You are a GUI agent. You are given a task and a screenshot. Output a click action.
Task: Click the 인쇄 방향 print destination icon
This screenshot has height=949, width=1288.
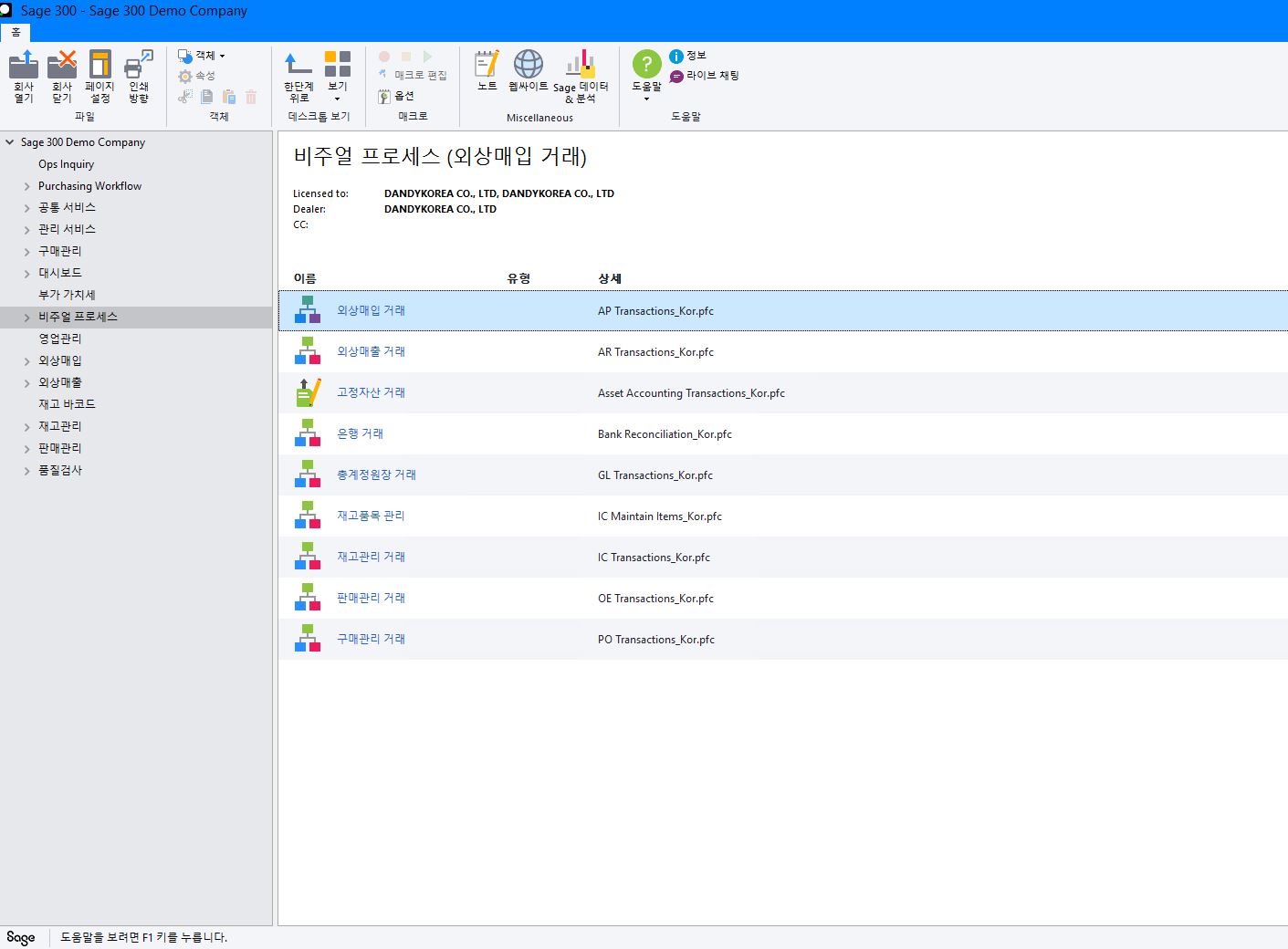[139, 76]
